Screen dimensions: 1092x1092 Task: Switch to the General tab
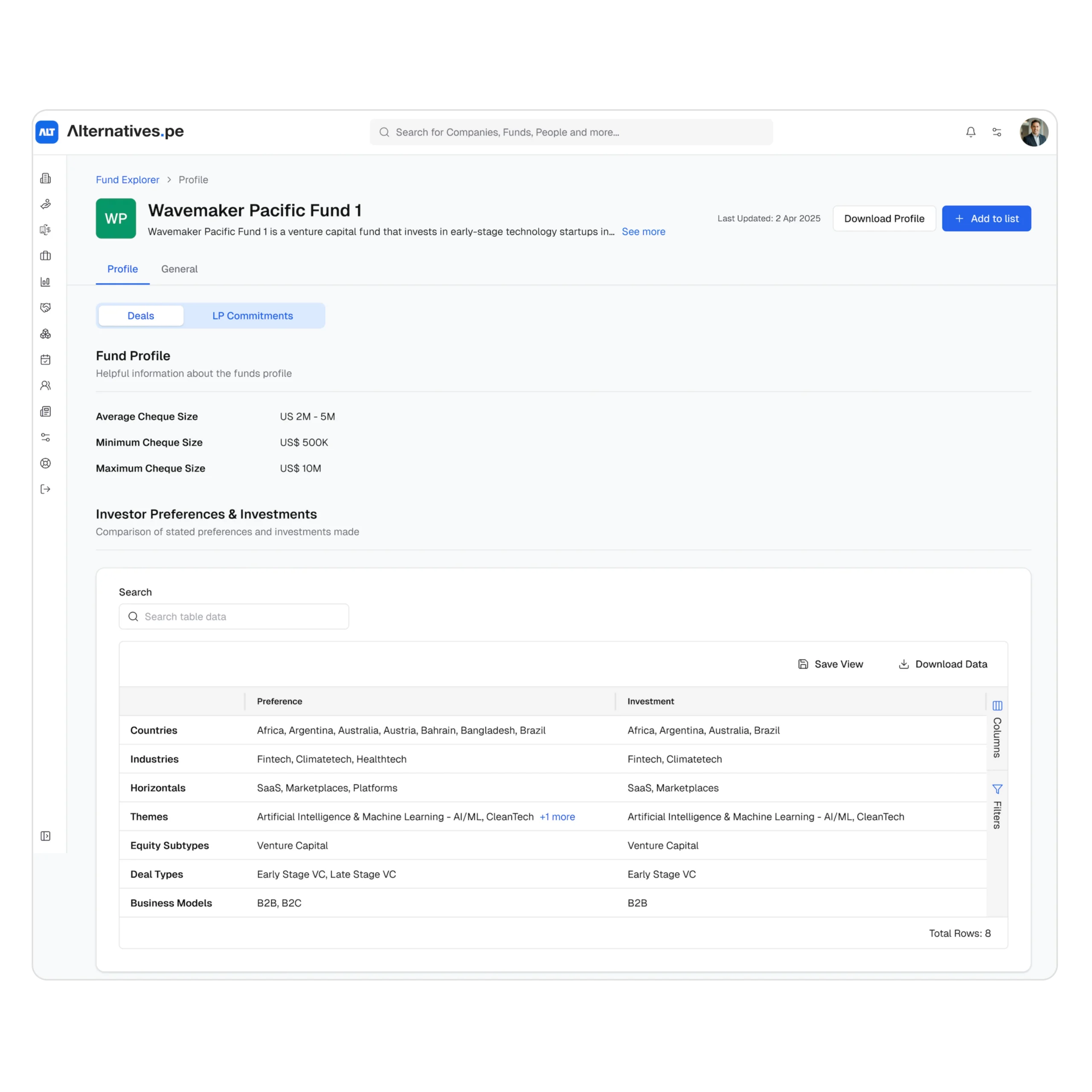coord(179,269)
